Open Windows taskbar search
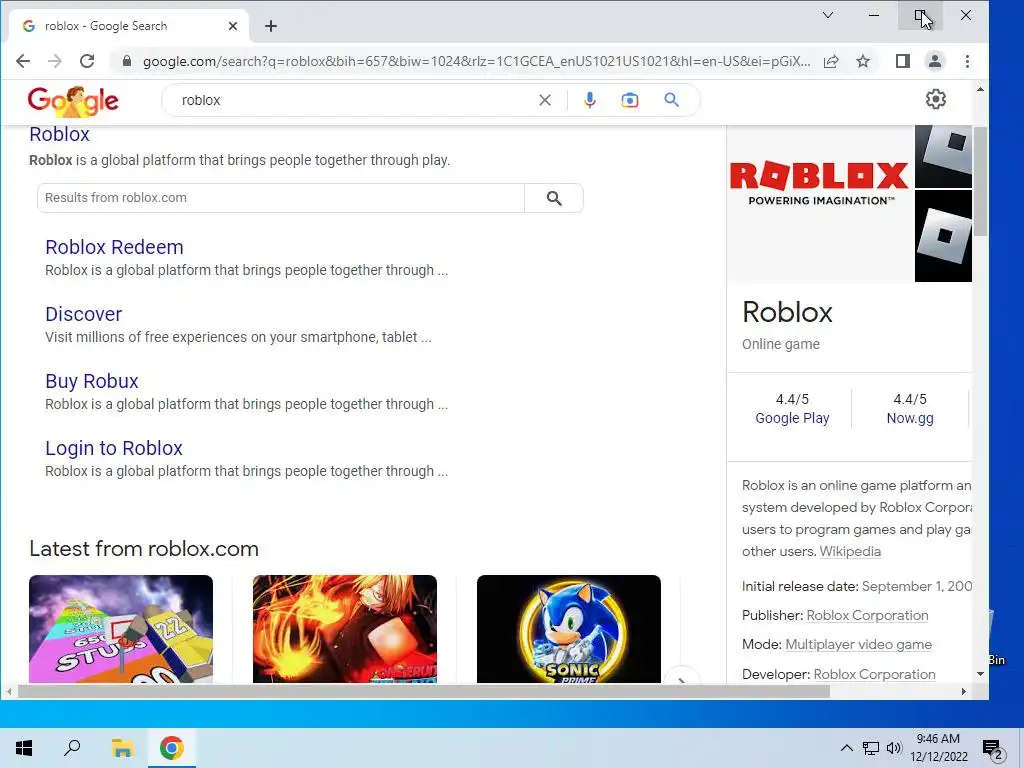This screenshot has width=1024, height=768. click(x=72, y=748)
